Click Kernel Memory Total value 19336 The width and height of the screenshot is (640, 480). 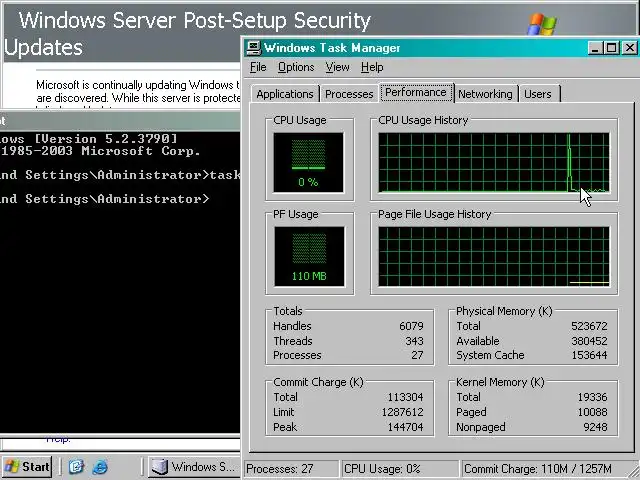coord(592,397)
